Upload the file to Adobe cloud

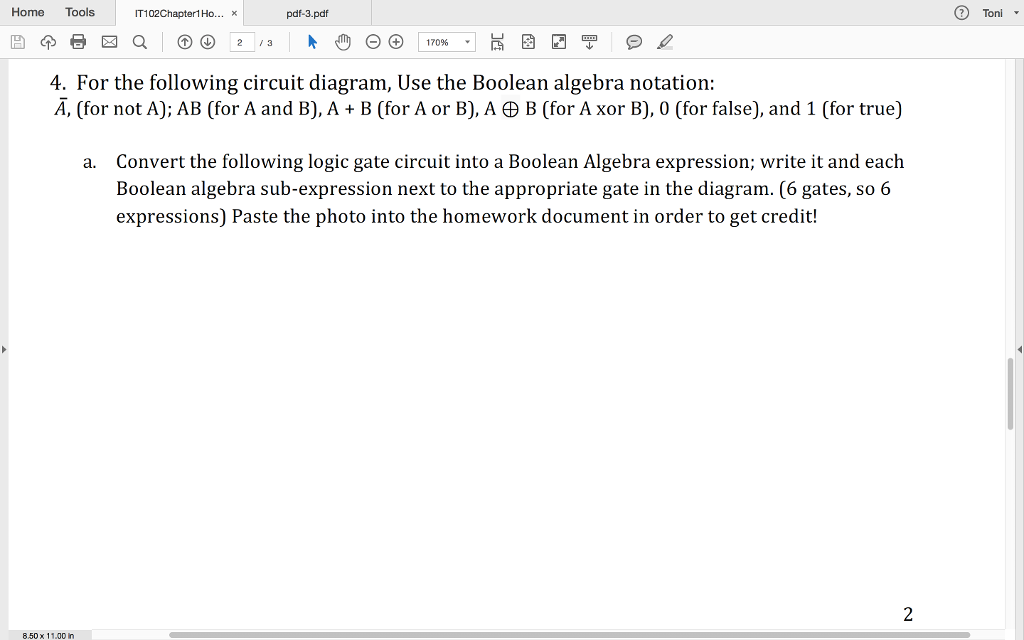tap(47, 42)
